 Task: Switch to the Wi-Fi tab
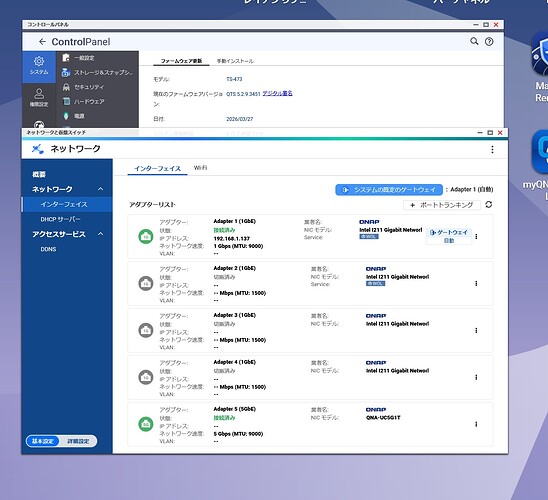pyautogui.click(x=200, y=168)
